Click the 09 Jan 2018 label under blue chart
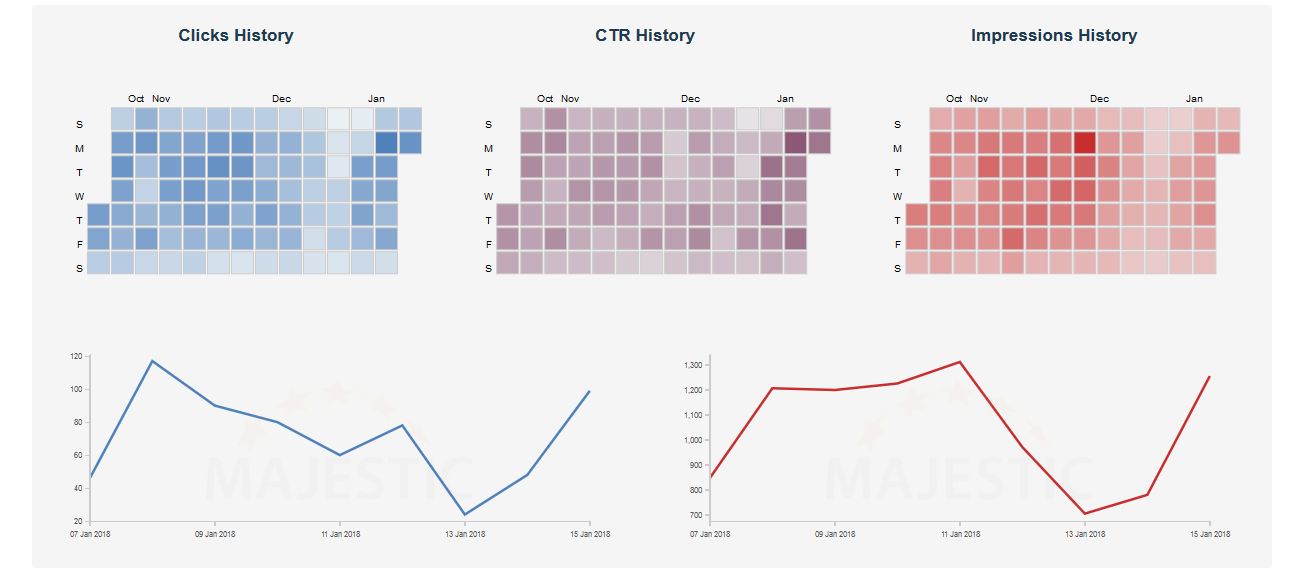 click(215, 534)
